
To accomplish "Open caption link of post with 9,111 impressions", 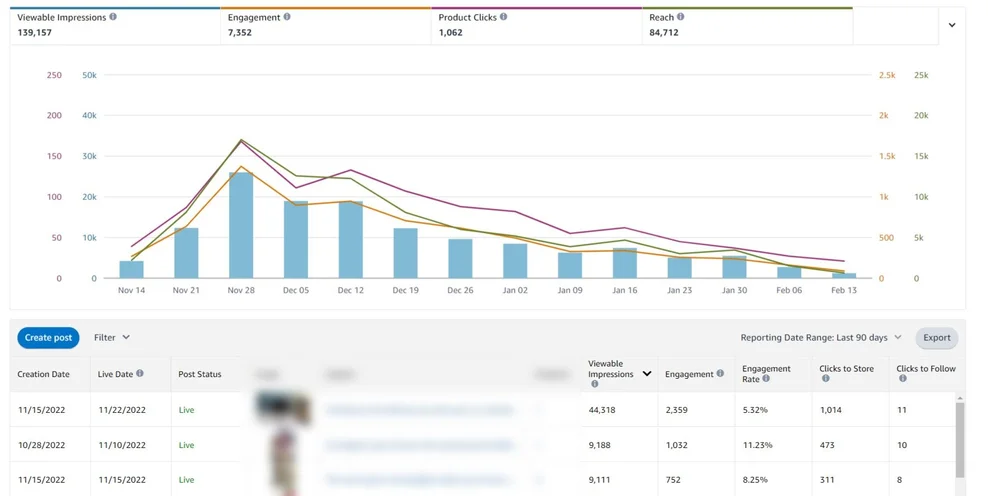I will tap(419, 479).
